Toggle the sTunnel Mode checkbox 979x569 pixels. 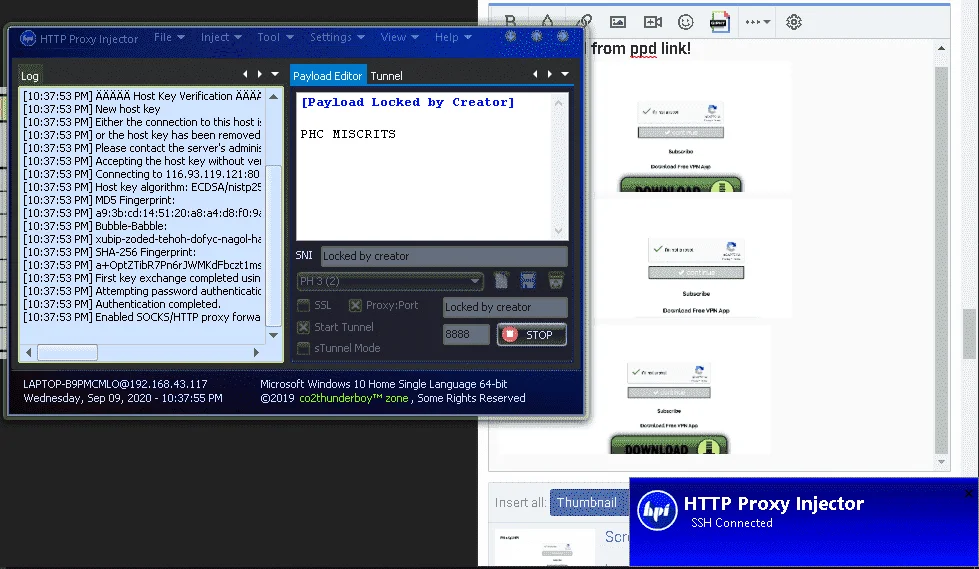tap(303, 349)
